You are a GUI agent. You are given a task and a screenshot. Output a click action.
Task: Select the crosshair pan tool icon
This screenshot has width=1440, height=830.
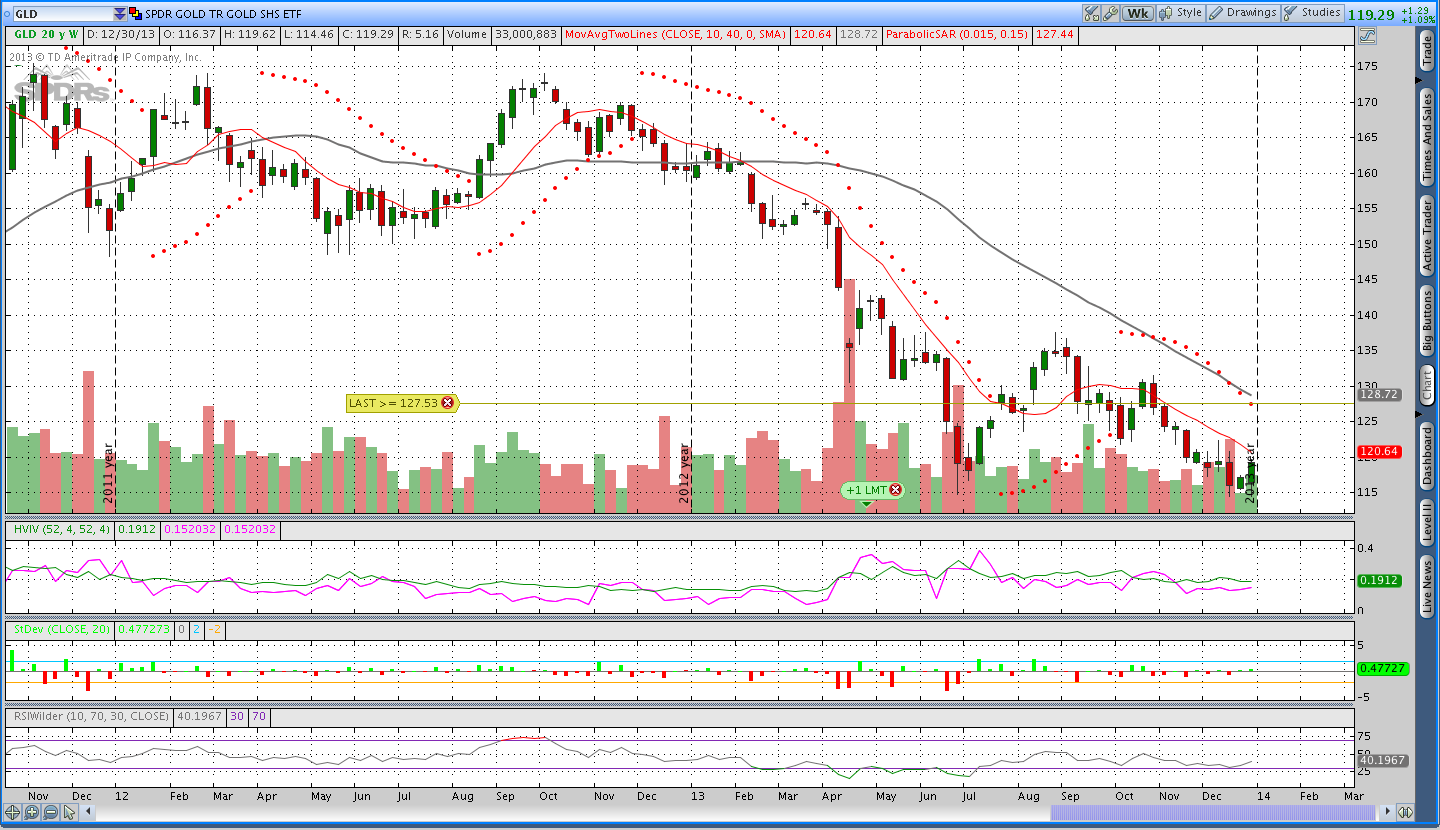(12, 812)
